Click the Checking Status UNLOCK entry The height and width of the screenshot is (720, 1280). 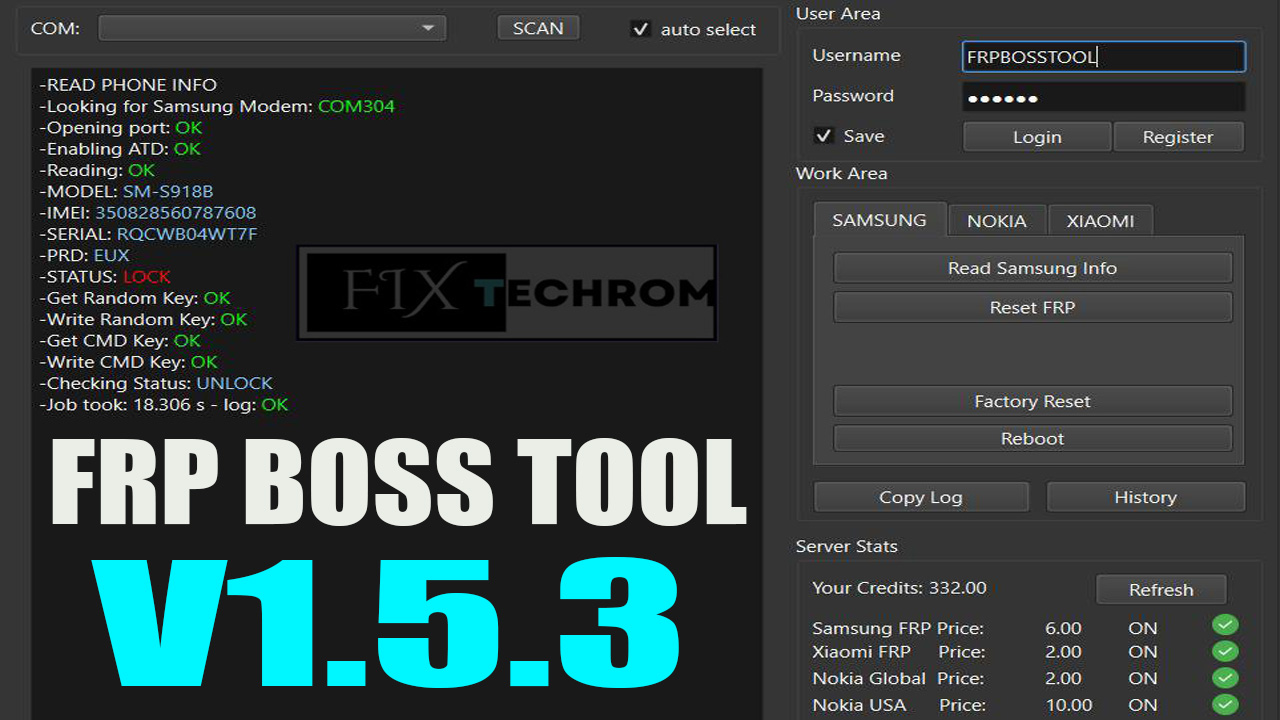tap(156, 383)
